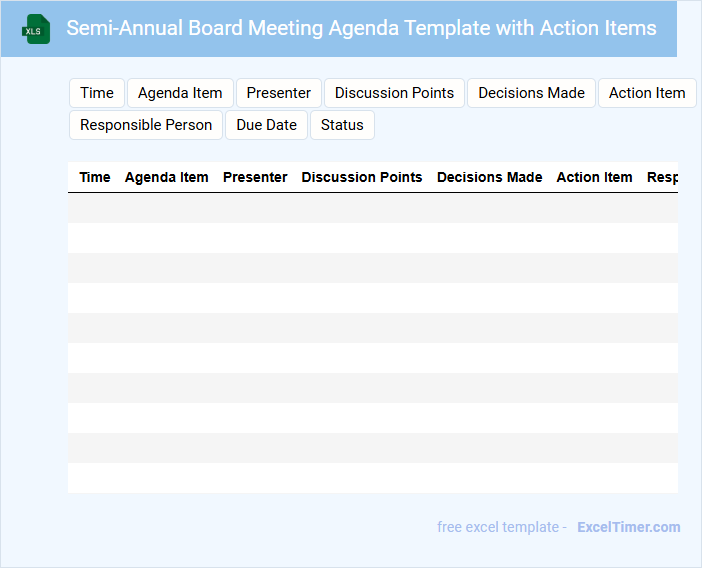Click the Time column header
702x568 pixels.
coord(95,177)
